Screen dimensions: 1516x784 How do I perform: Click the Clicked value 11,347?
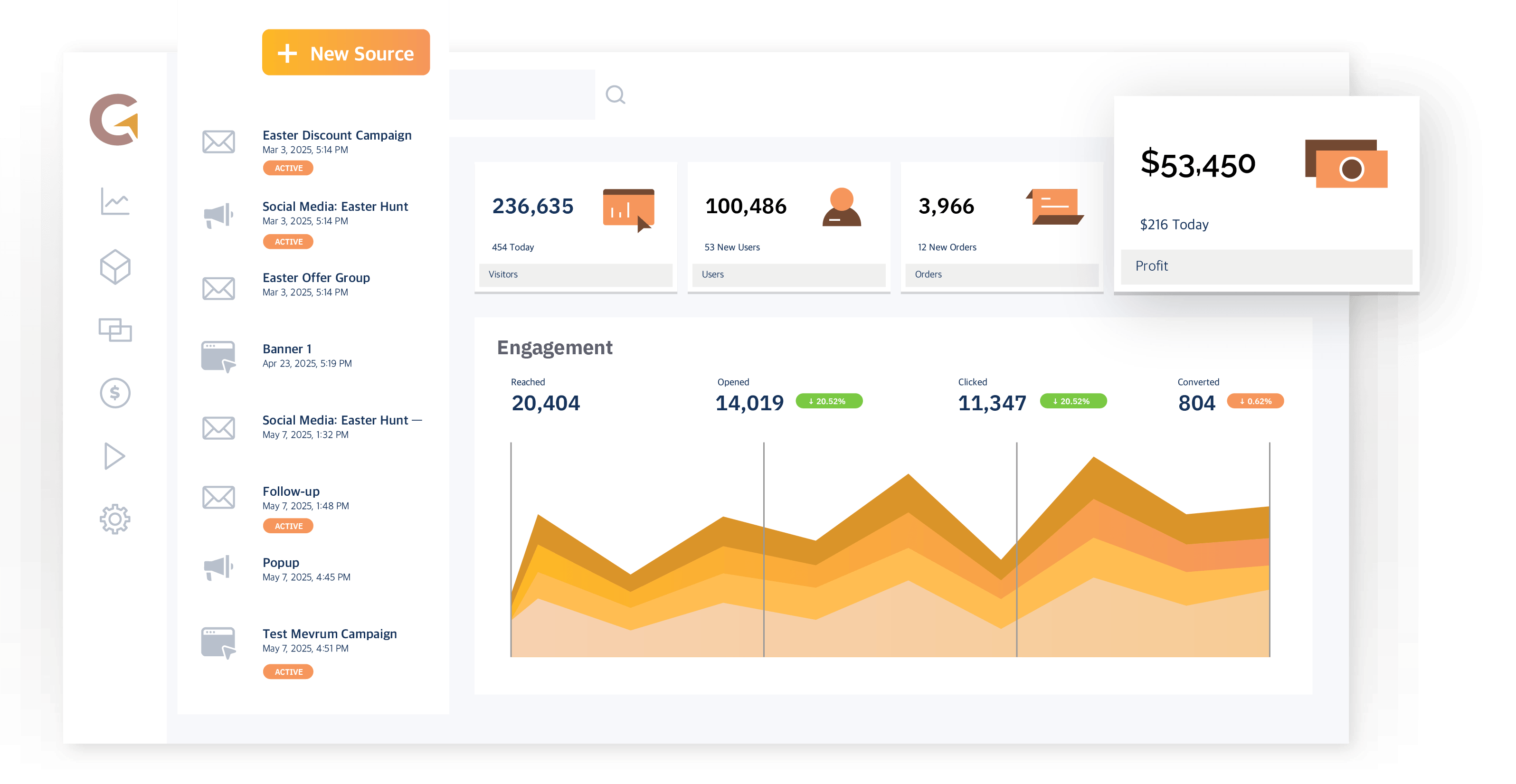(x=992, y=403)
